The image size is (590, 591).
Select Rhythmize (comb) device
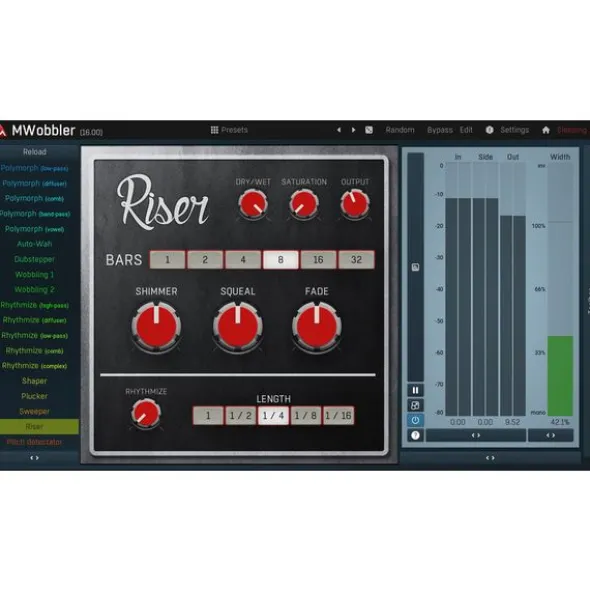pyautogui.click(x=35, y=351)
